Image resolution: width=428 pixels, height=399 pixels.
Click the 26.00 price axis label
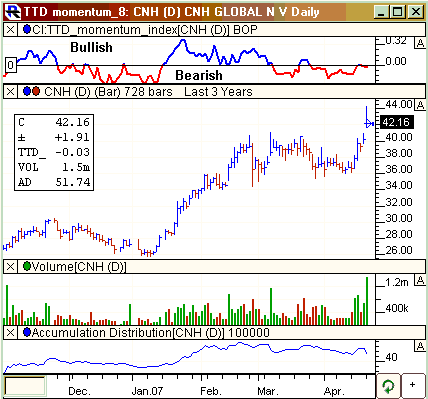[399, 250]
